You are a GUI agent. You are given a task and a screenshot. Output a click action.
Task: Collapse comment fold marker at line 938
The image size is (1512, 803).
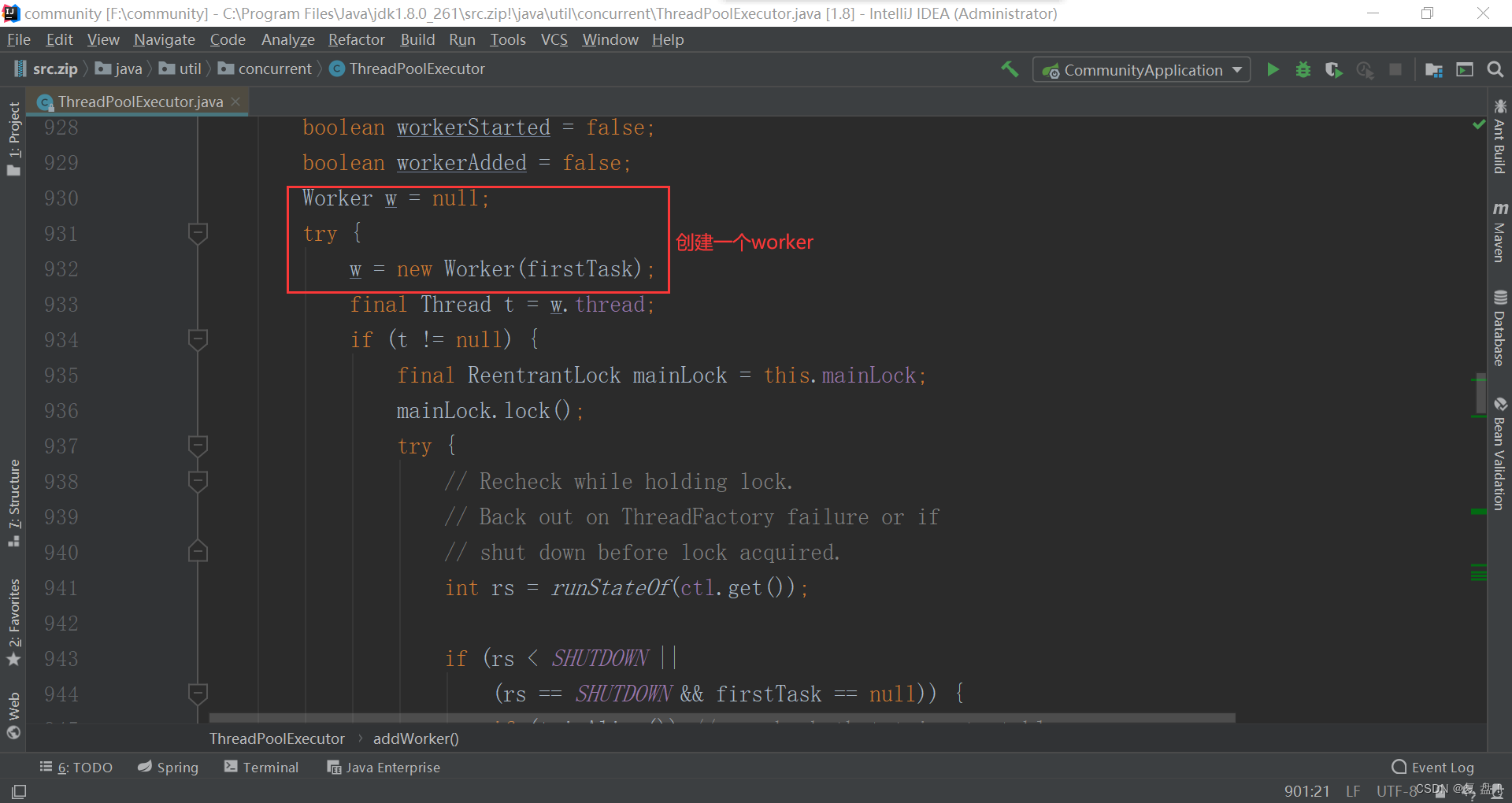[x=198, y=481]
